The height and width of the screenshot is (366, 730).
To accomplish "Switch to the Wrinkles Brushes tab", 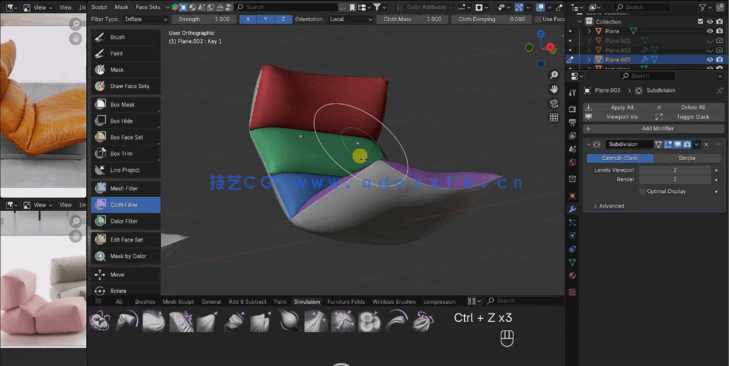I will click(x=394, y=302).
